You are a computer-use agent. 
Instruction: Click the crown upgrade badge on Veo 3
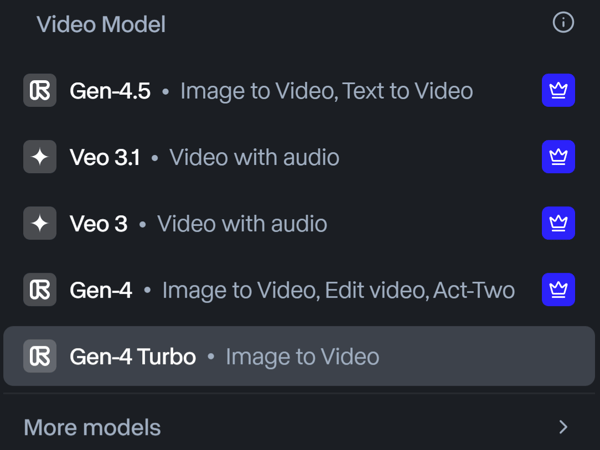(558, 223)
